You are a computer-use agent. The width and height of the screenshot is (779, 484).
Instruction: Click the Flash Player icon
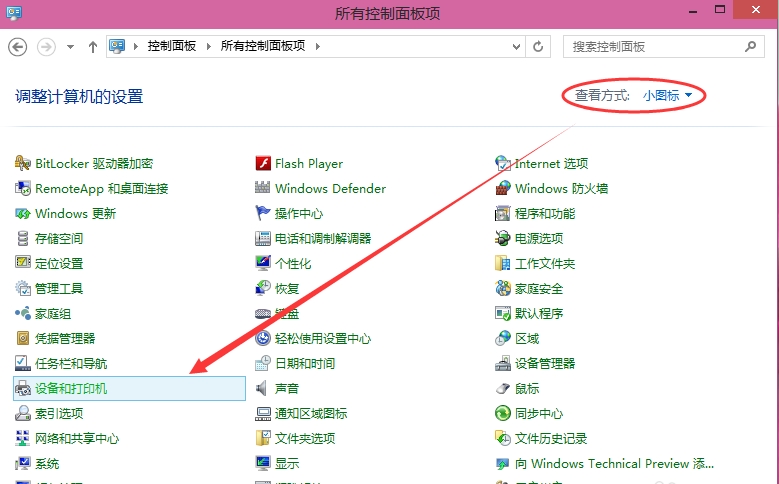[263, 163]
